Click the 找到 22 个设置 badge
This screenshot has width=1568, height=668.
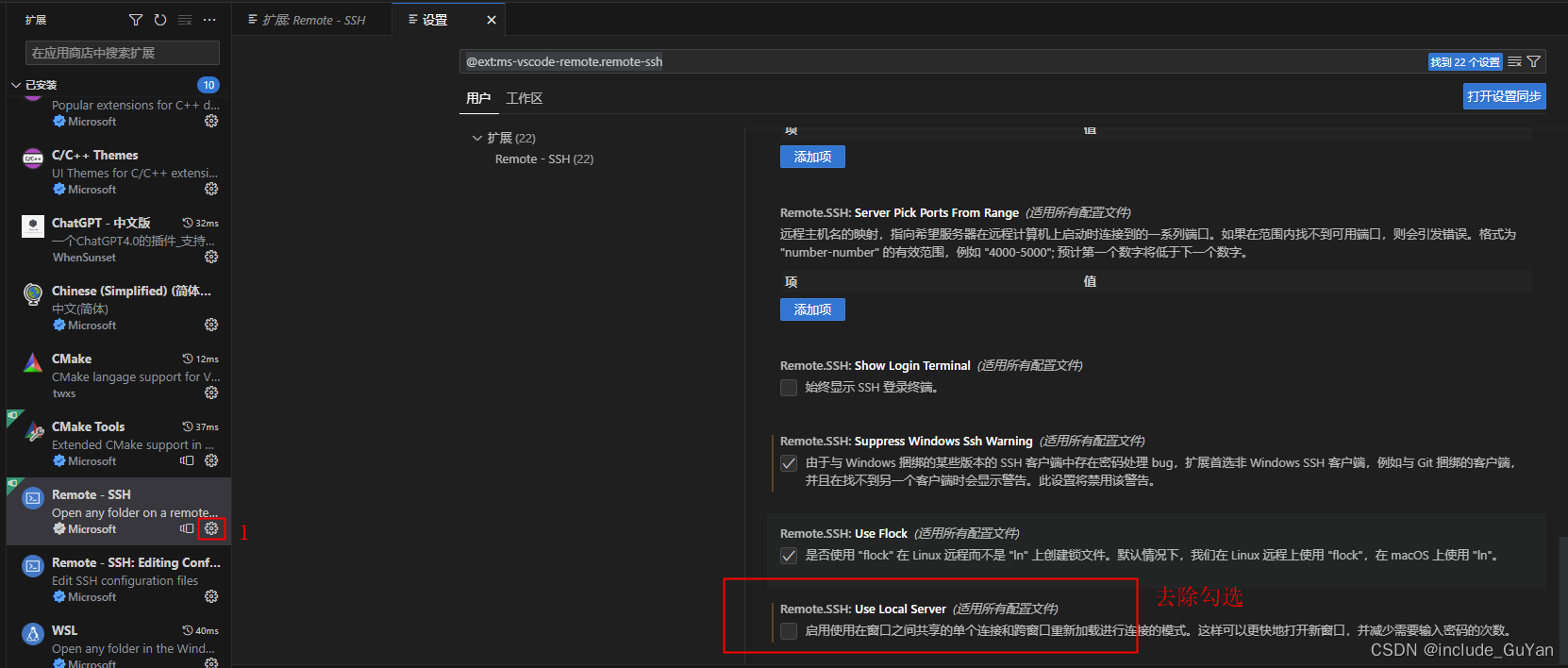1464,62
